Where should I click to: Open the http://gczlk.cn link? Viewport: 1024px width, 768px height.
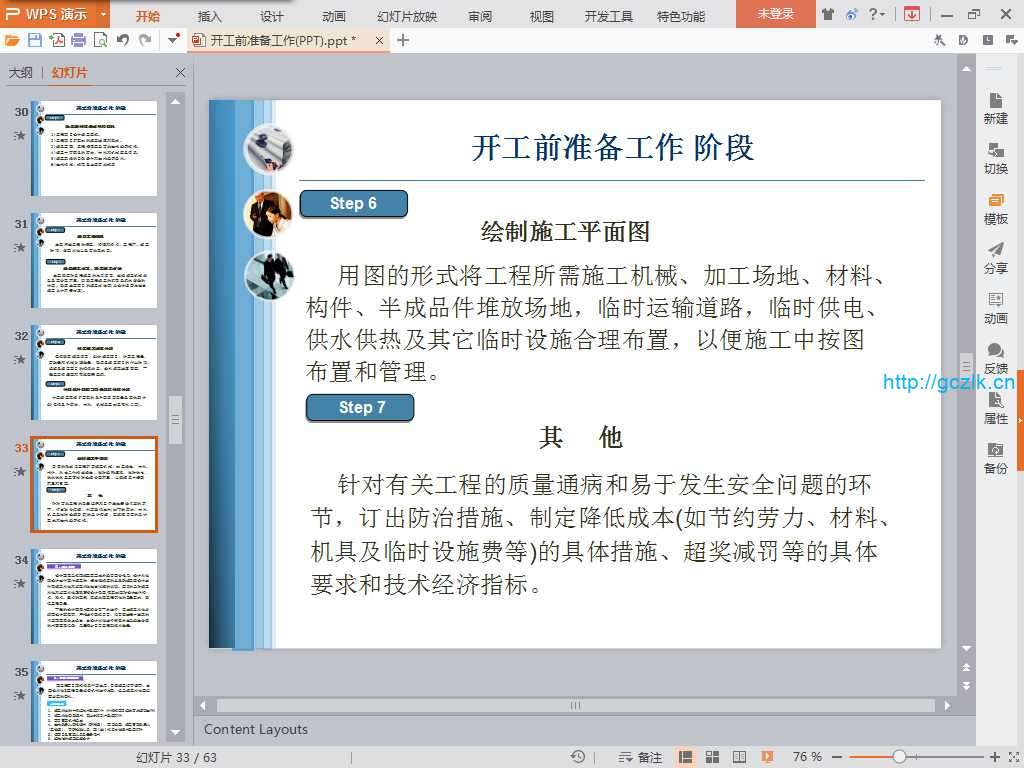pos(948,382)
